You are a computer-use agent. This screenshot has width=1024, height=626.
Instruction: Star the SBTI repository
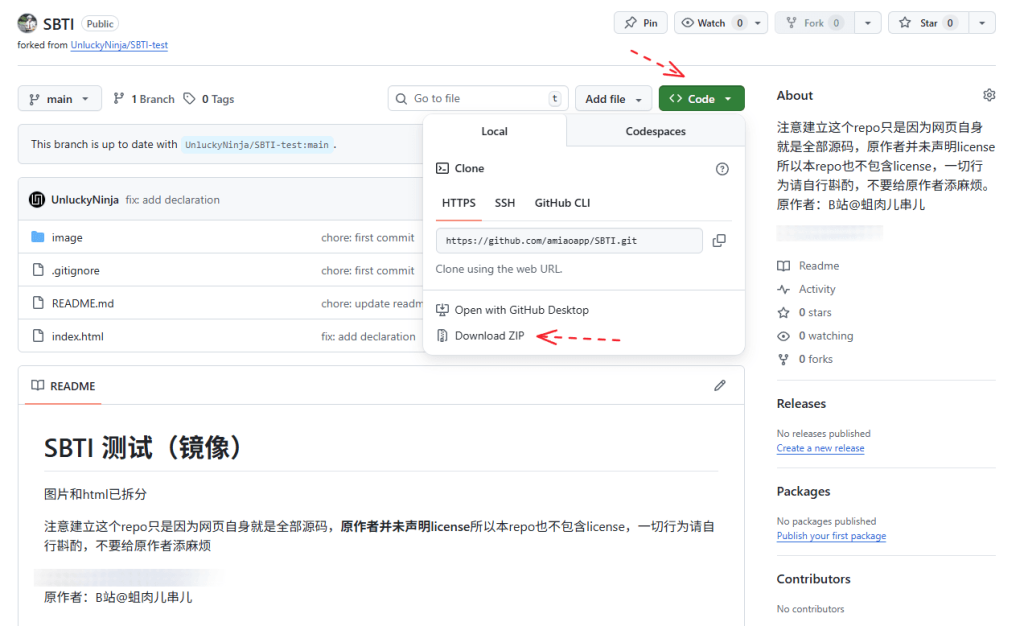coord(927,23)
